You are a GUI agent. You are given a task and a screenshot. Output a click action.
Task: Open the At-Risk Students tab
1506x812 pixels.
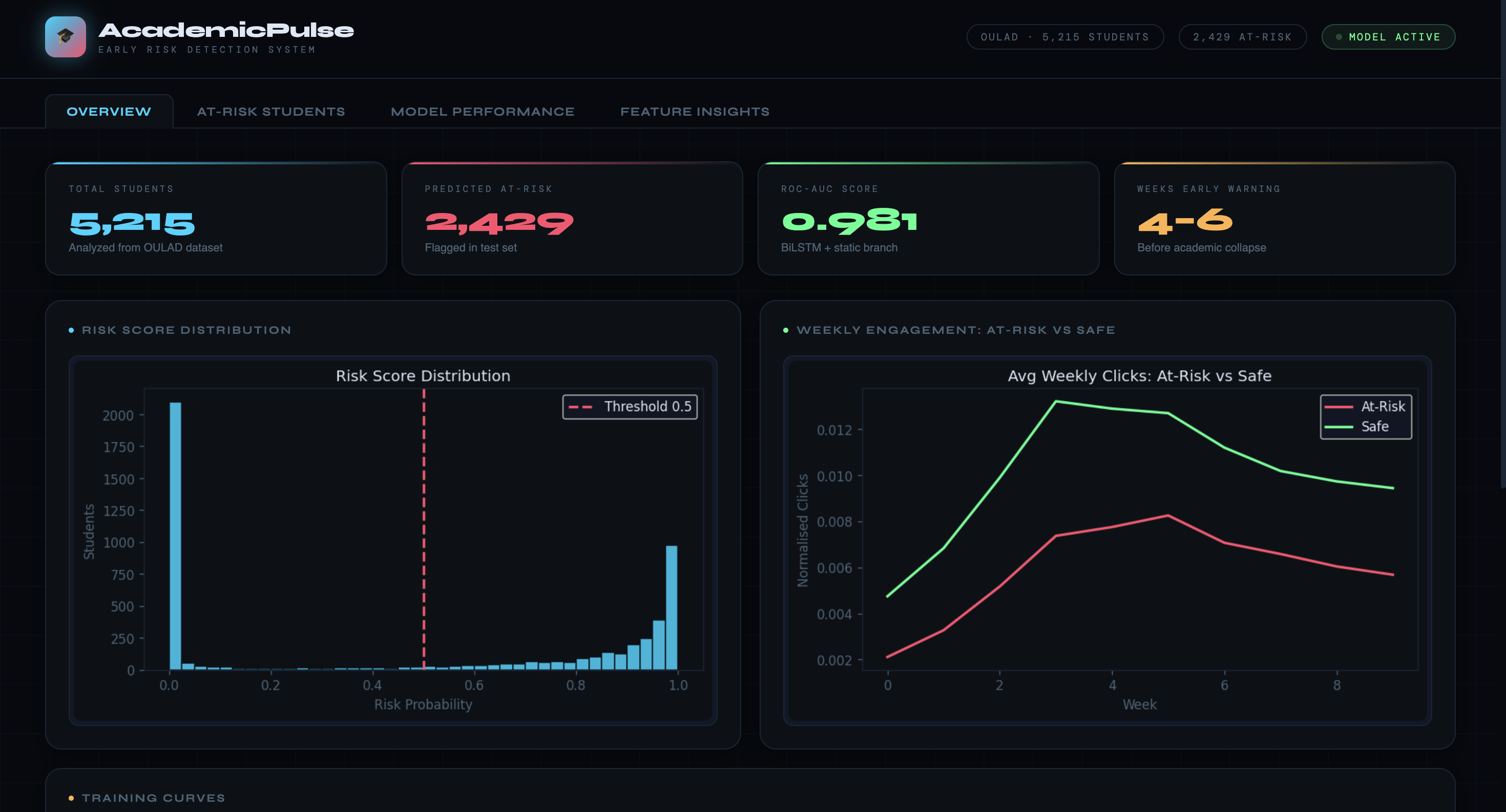coord(270,112)
